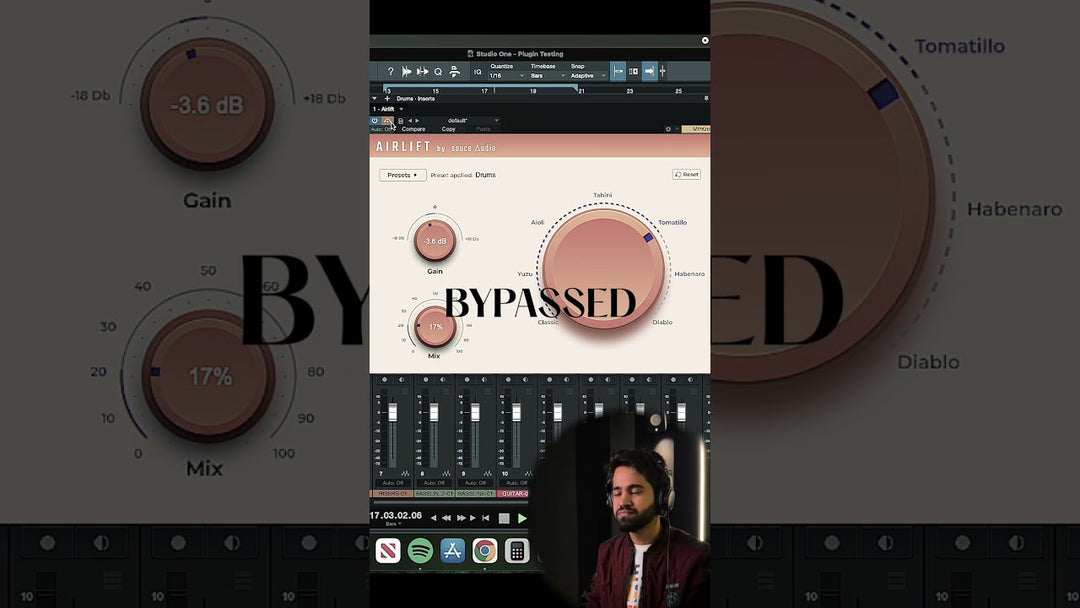This screenshot has width=1080, height=608.
Task: Toggle the blue snap-line button left of split icon
Action: tap(618, 71)
